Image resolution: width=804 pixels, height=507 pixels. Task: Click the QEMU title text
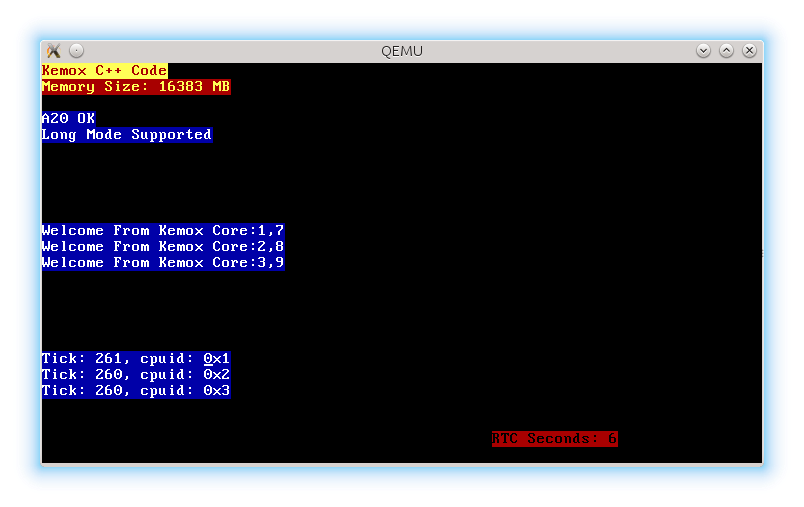tap(402, 51)
